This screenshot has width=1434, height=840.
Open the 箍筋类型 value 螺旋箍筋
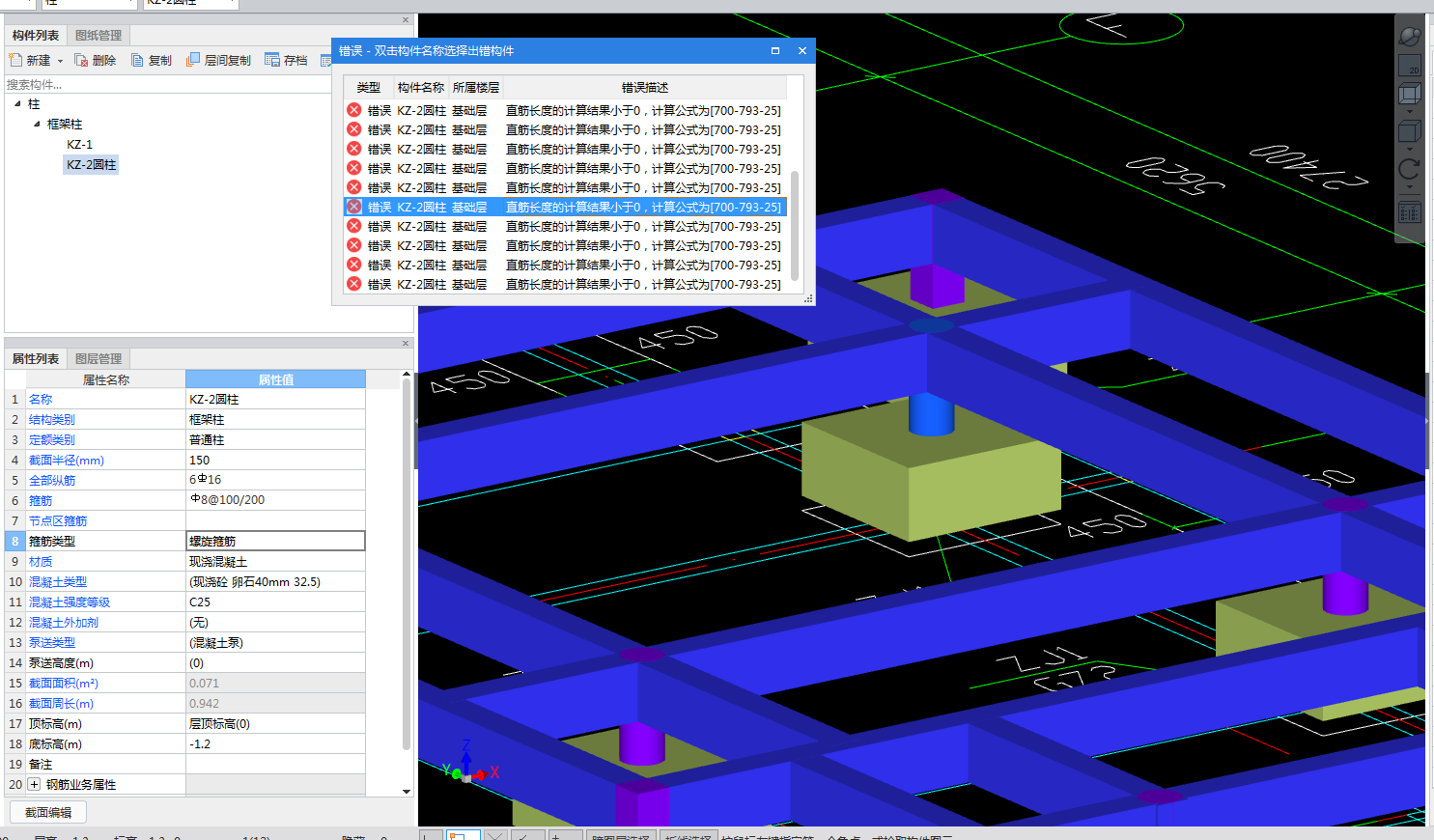tap(275, 542)
